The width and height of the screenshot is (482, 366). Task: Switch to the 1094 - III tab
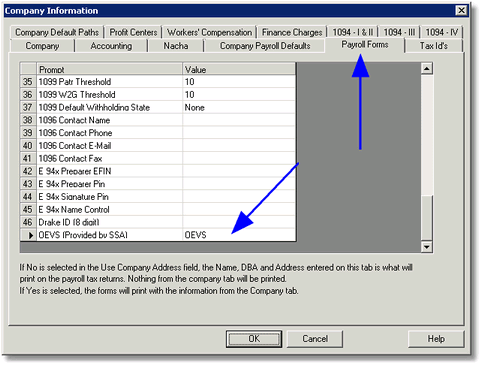399,32
